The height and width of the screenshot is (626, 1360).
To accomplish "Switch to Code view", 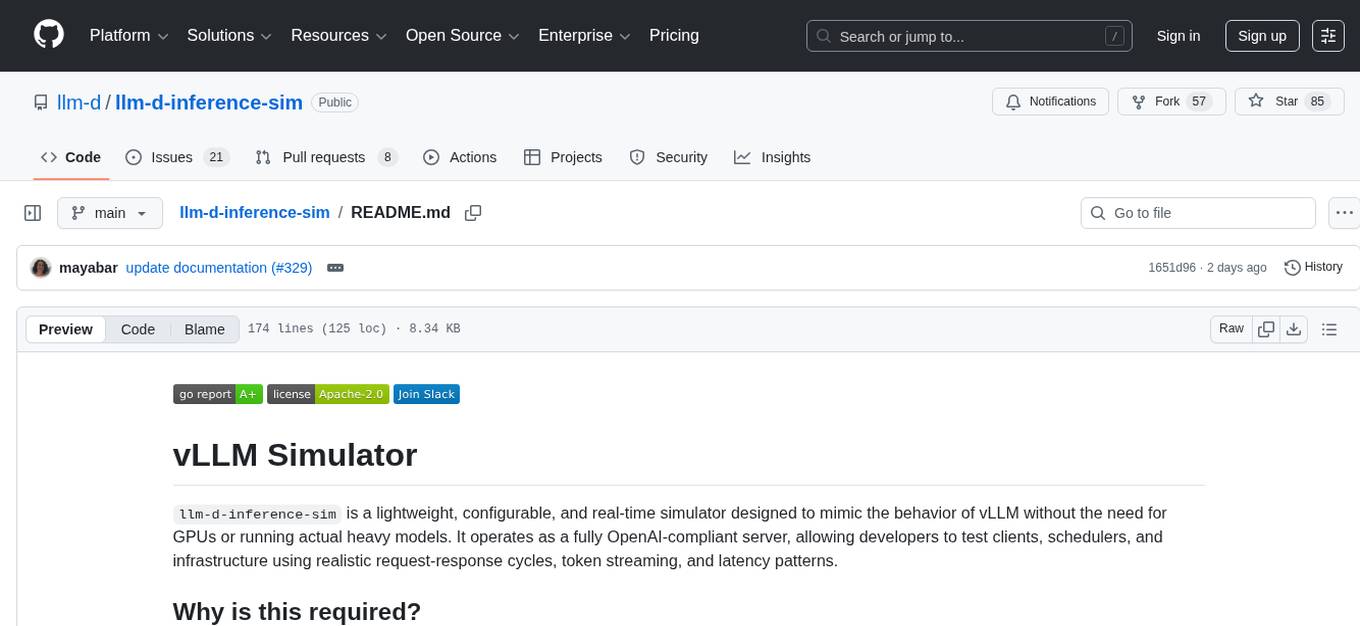I will point(138,329).
